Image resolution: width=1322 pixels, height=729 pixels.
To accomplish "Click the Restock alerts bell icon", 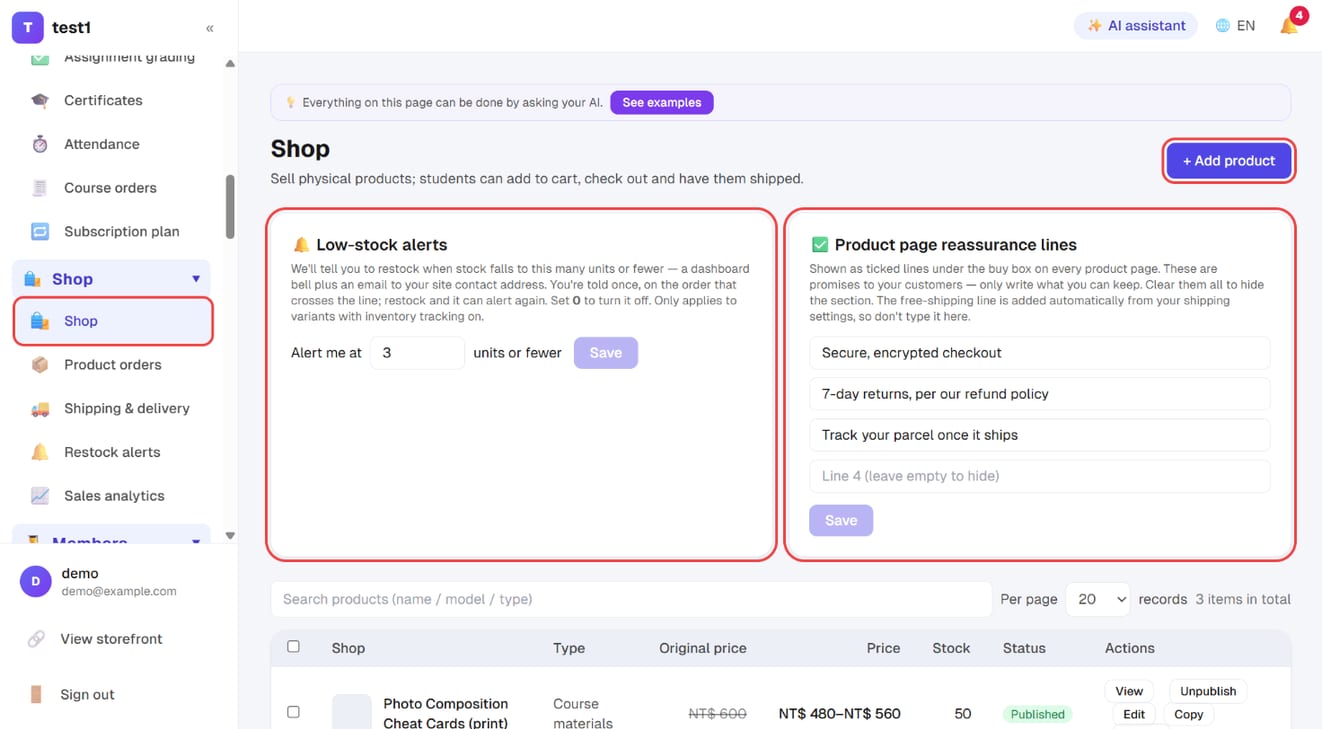I will [x=40, y=452].
